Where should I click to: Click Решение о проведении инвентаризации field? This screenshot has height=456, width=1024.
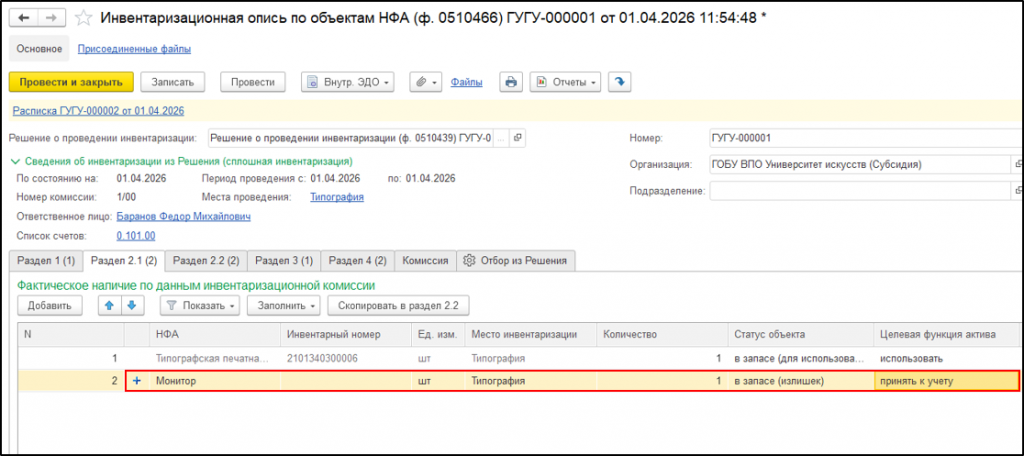pyautogui.click(x=351, y=138)
